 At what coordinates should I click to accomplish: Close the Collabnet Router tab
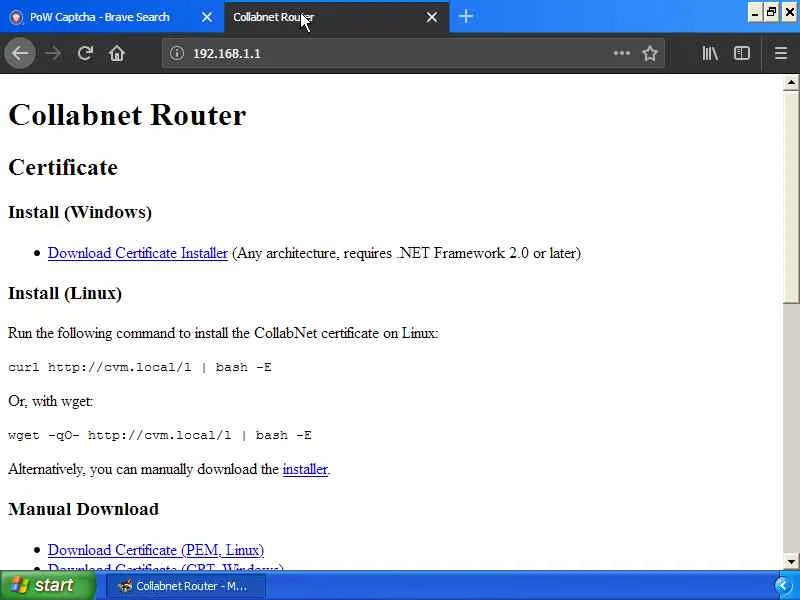pos(432,17)
